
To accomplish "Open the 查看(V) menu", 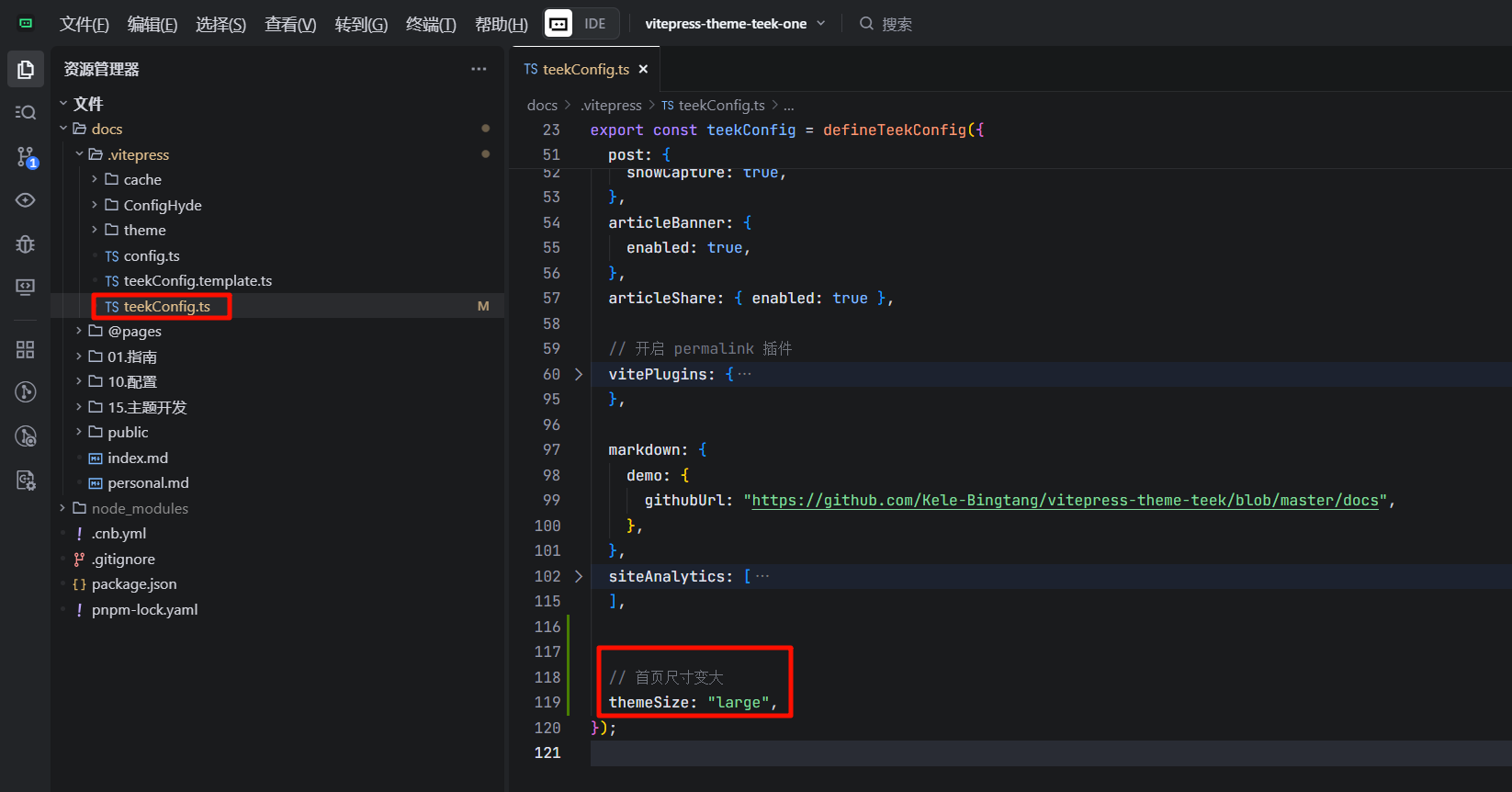I will pos(290,24).
